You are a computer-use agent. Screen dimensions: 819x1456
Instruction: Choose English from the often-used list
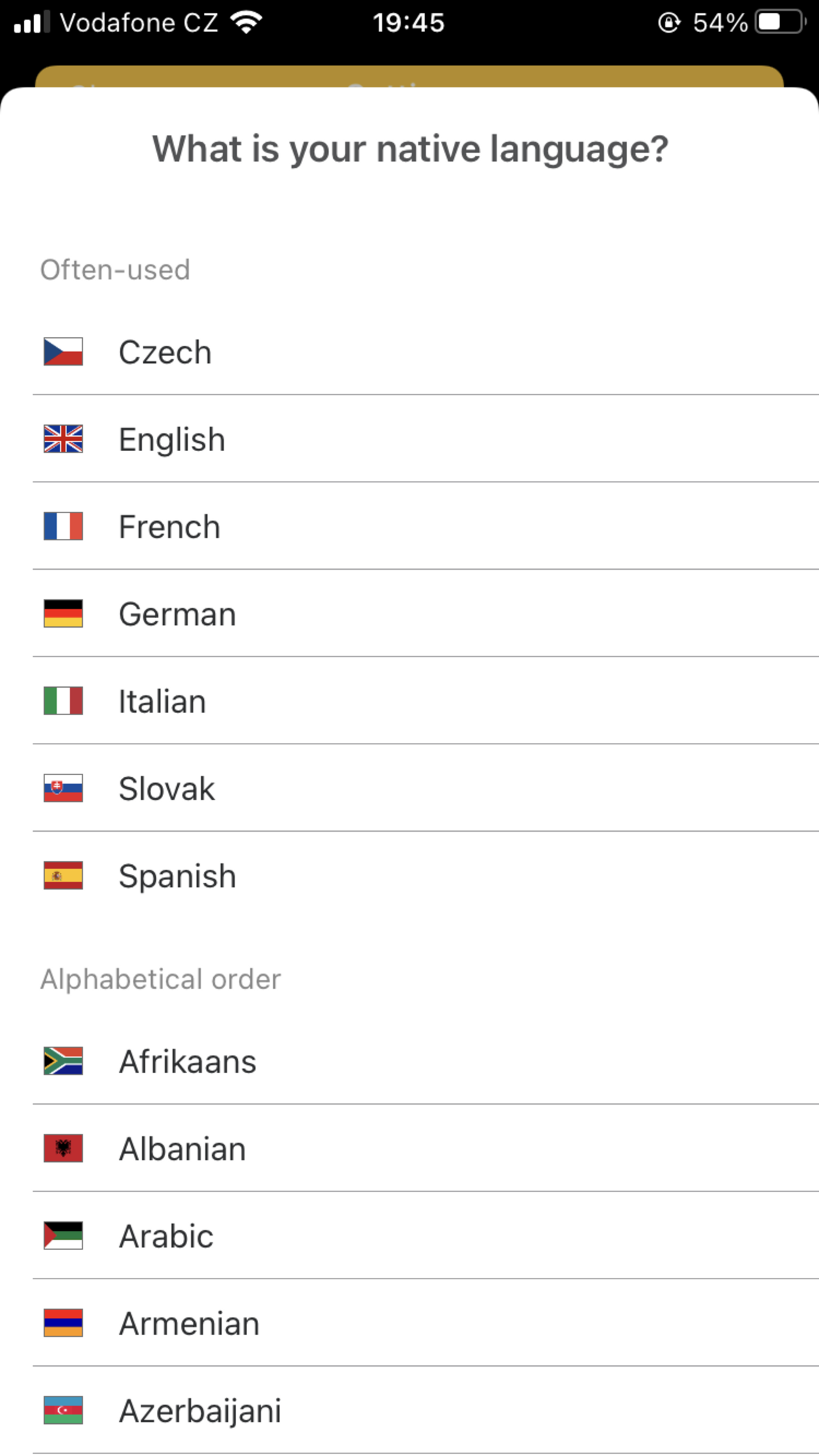172,440
